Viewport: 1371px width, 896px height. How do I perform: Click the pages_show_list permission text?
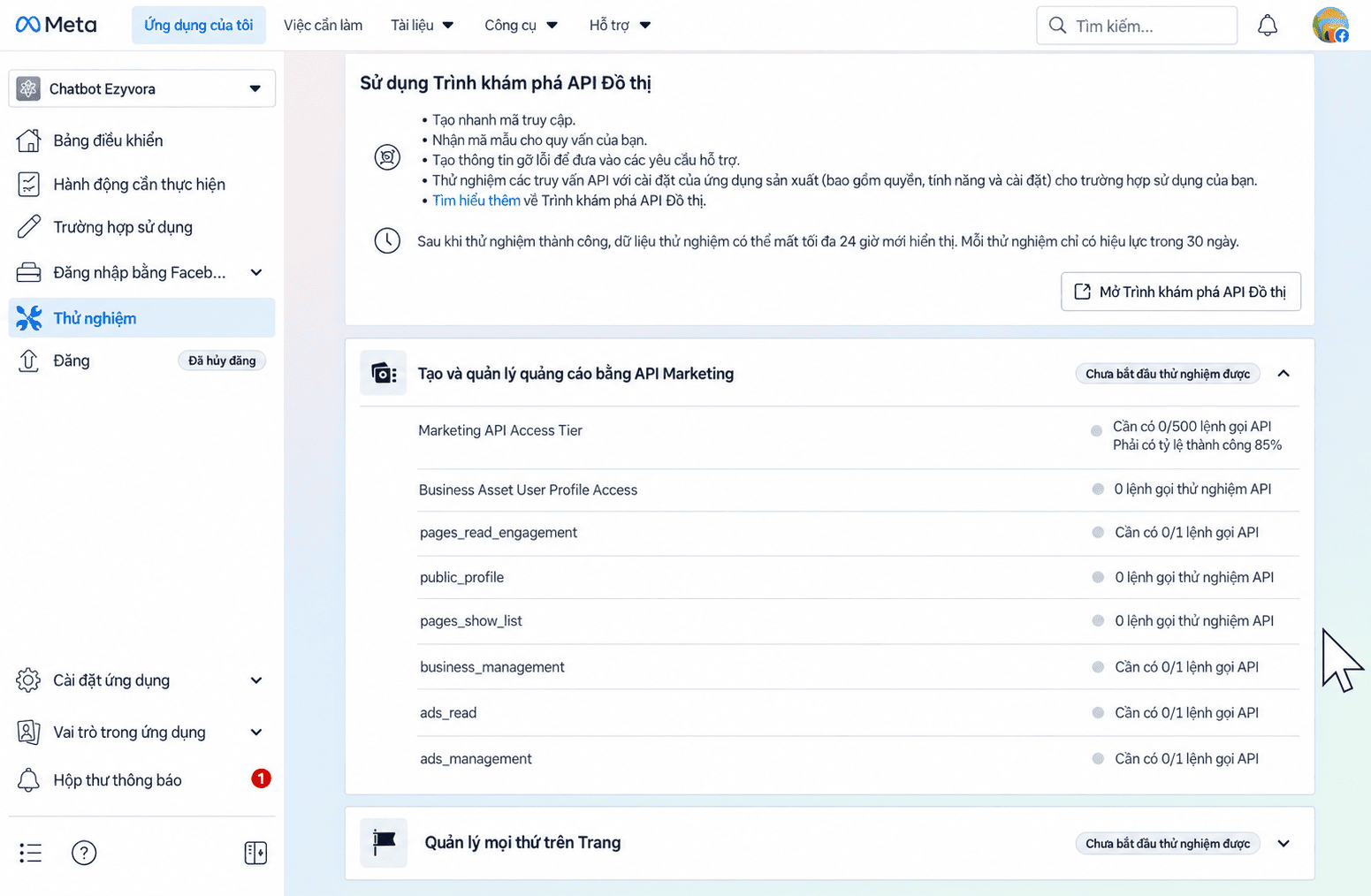(471, 621)
